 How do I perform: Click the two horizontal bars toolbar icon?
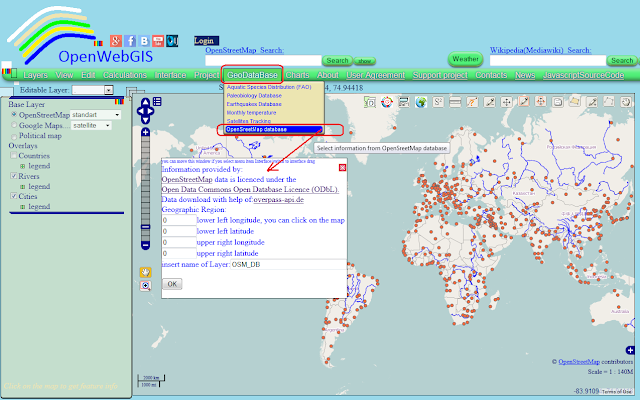tap(455, 102)
